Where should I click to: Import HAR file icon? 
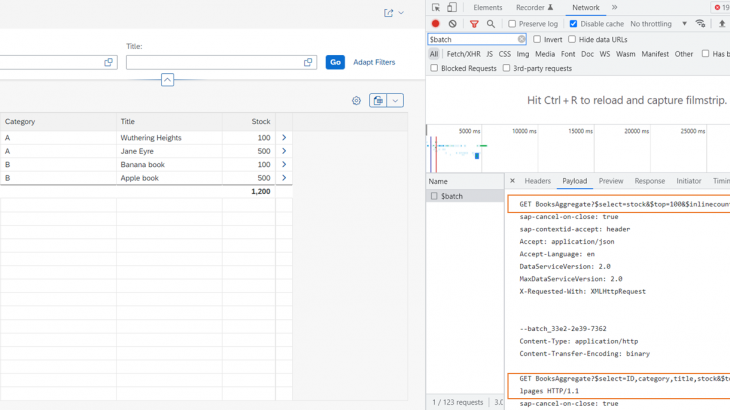coord(722,24)
